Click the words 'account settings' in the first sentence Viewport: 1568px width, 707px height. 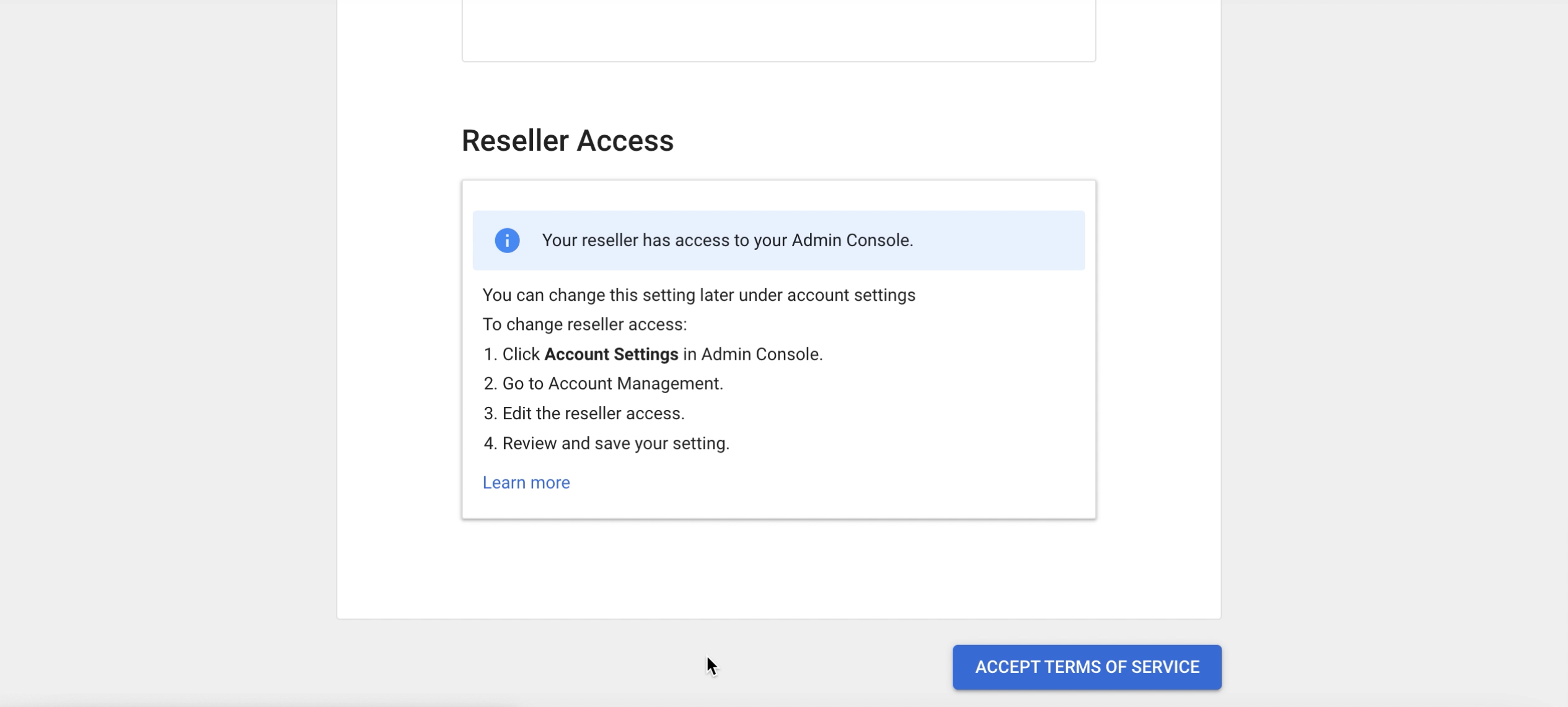pos(851,295)
